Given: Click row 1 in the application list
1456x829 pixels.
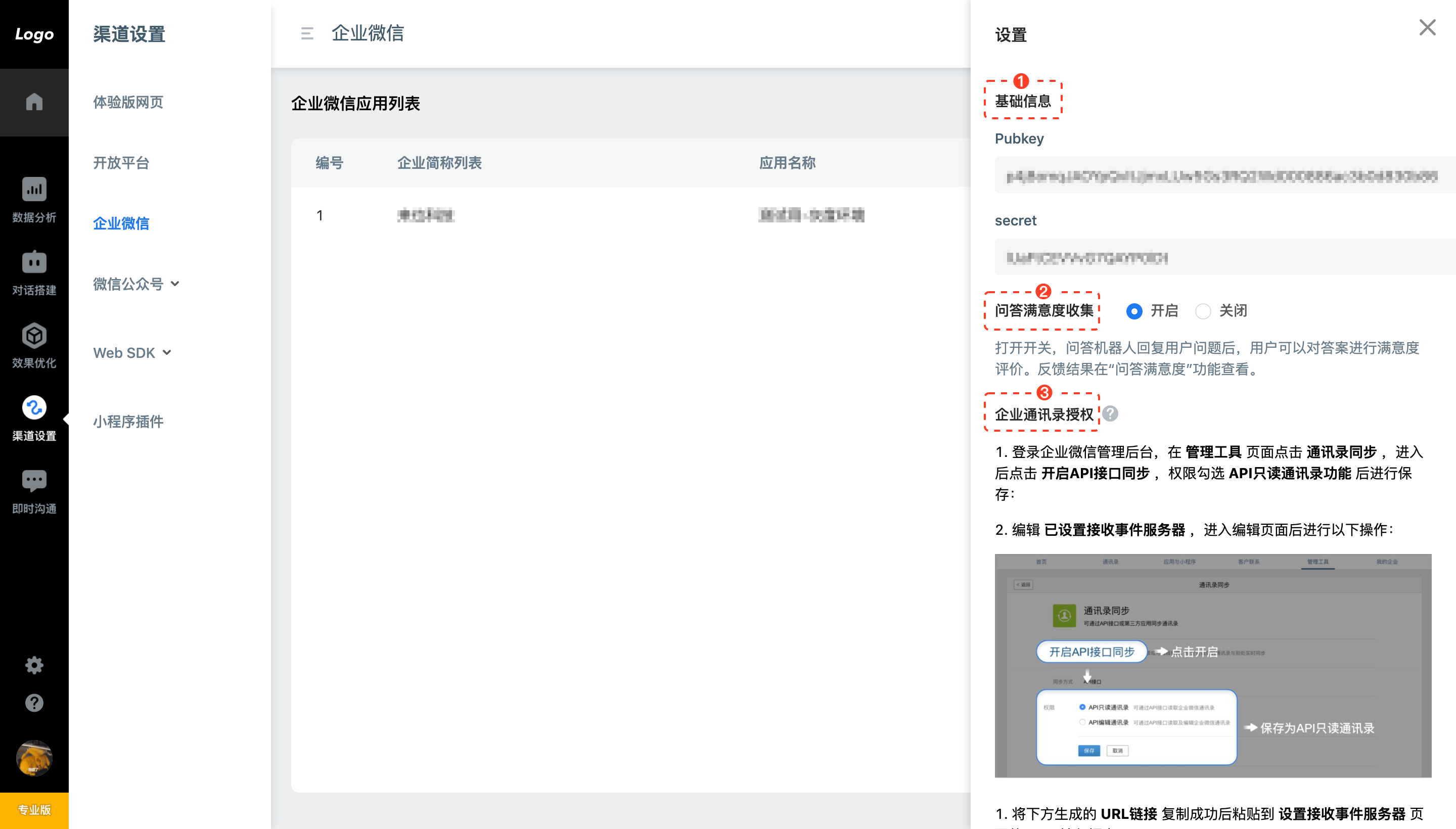Looking at the screenshot, I should [630, 215].
